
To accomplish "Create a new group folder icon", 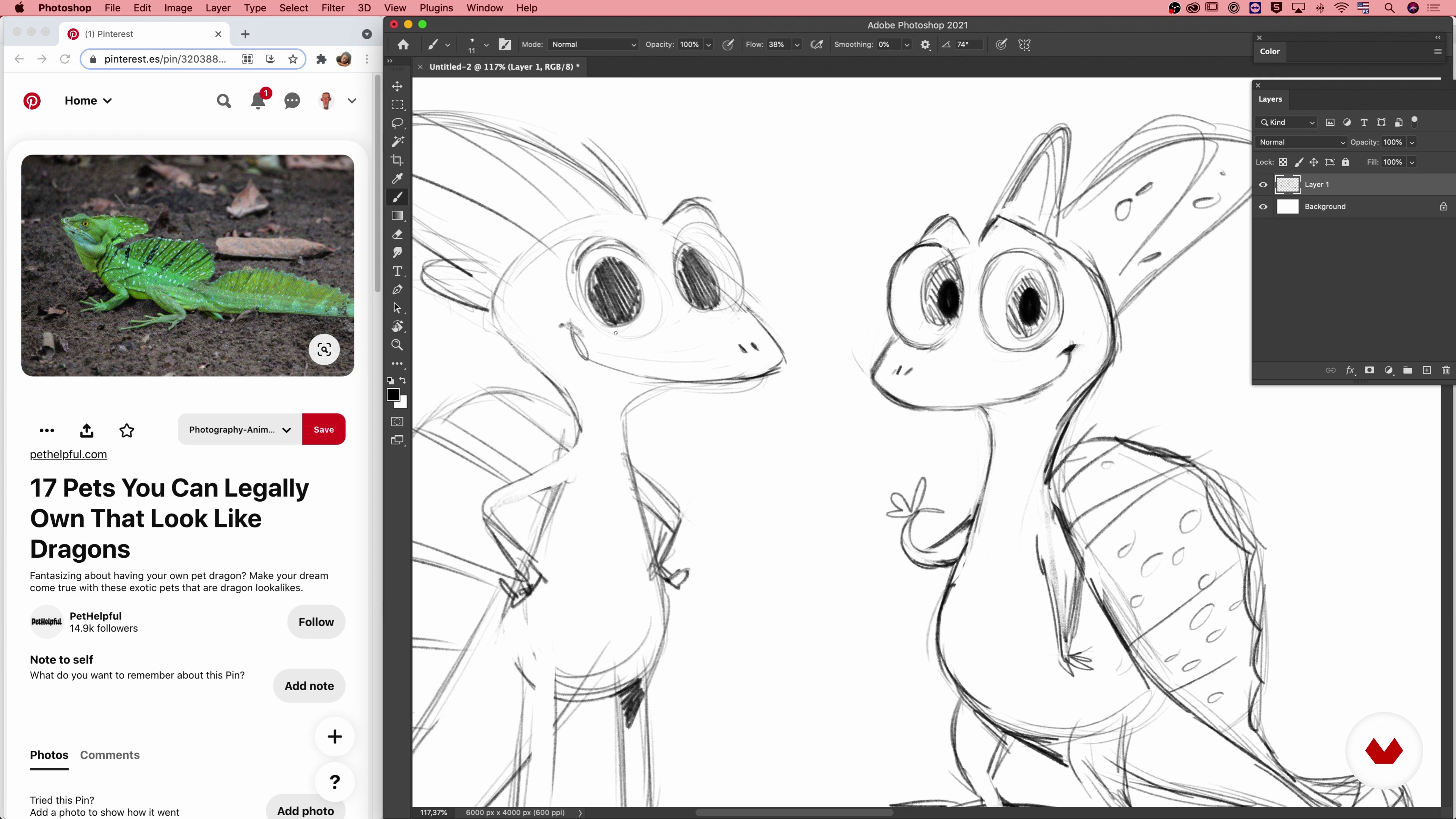I will coord(1407,370).
